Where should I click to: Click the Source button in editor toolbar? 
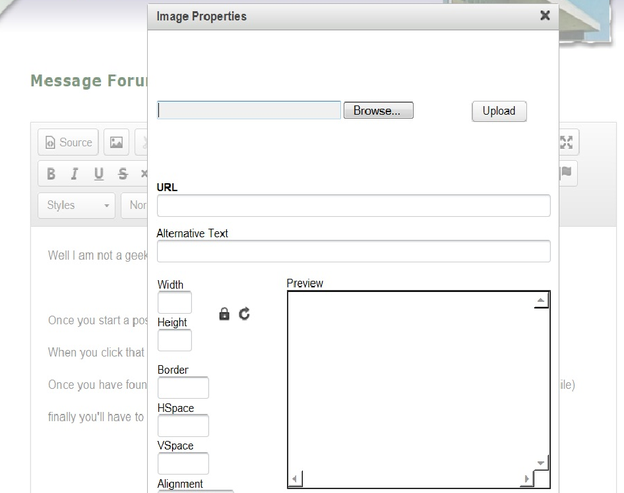(x=68, y=142)
